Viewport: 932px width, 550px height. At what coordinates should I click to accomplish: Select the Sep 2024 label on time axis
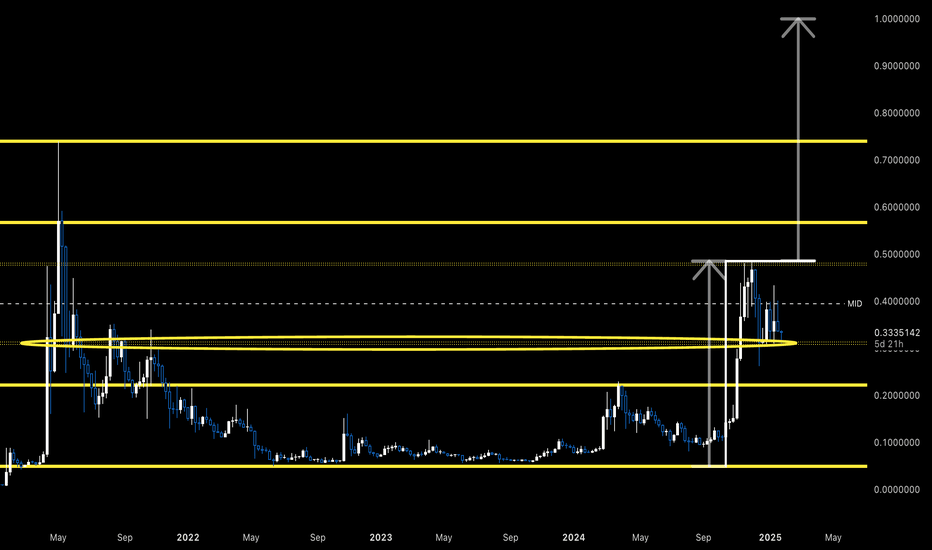pyautogui.click(x=703, y=538)
